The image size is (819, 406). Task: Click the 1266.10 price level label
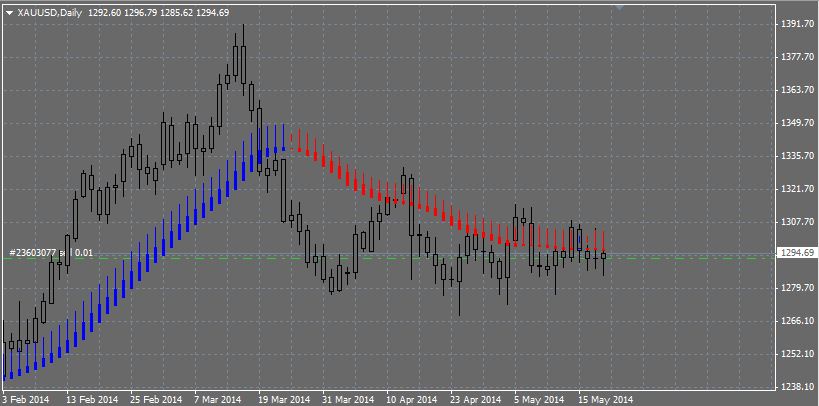797,321
